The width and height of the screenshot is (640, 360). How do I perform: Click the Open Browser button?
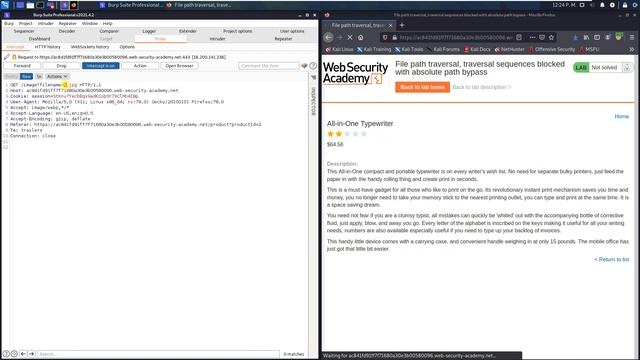click(x=179, y=66)
